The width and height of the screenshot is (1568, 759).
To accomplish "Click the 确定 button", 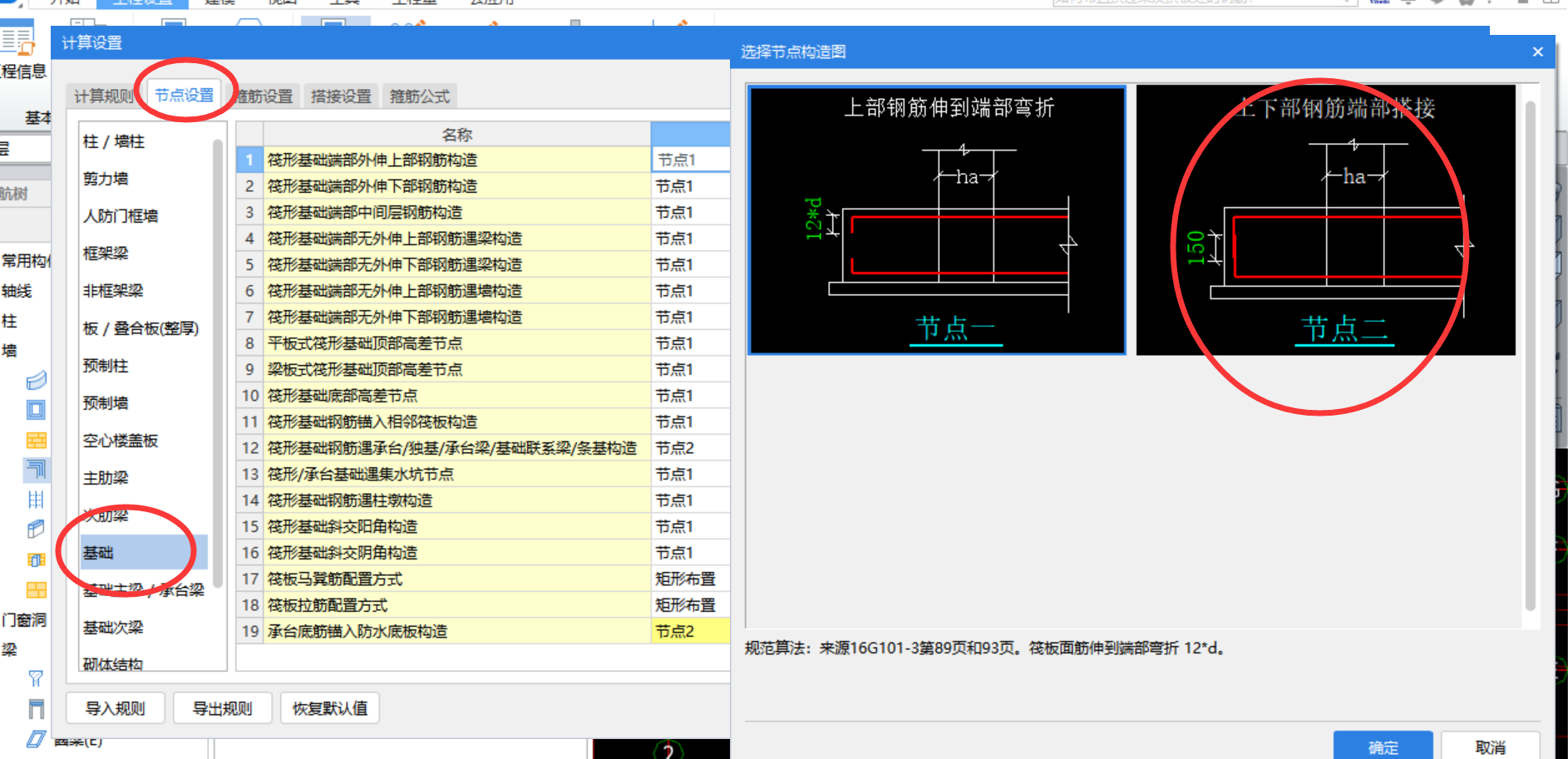I will click(x=1383, y=747).
